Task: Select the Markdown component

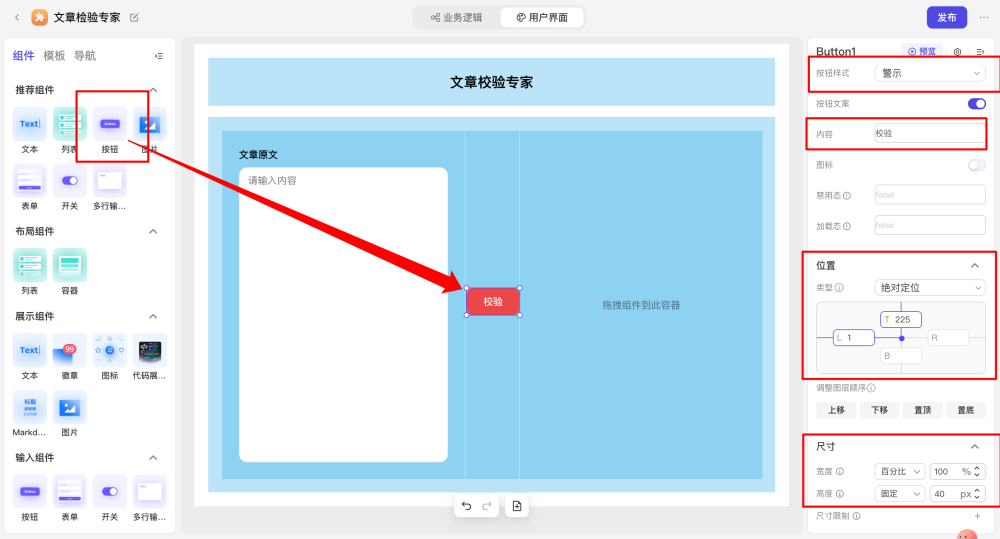Action: click(29, 413)
